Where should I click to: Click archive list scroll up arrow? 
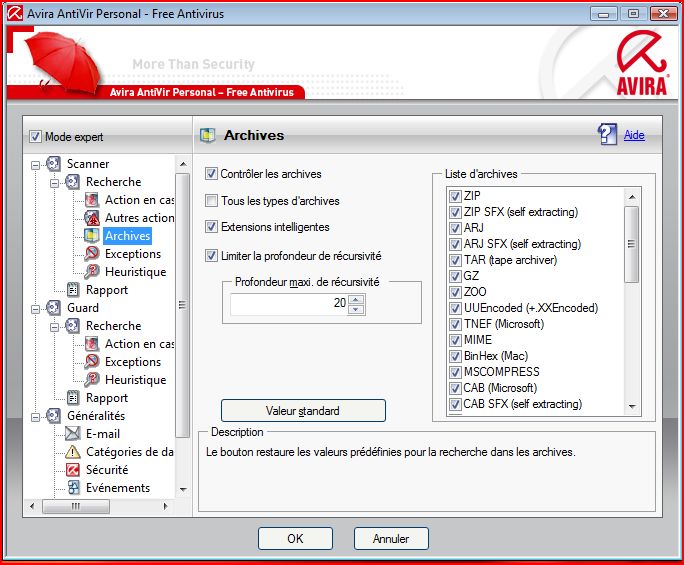click(632, 197)
